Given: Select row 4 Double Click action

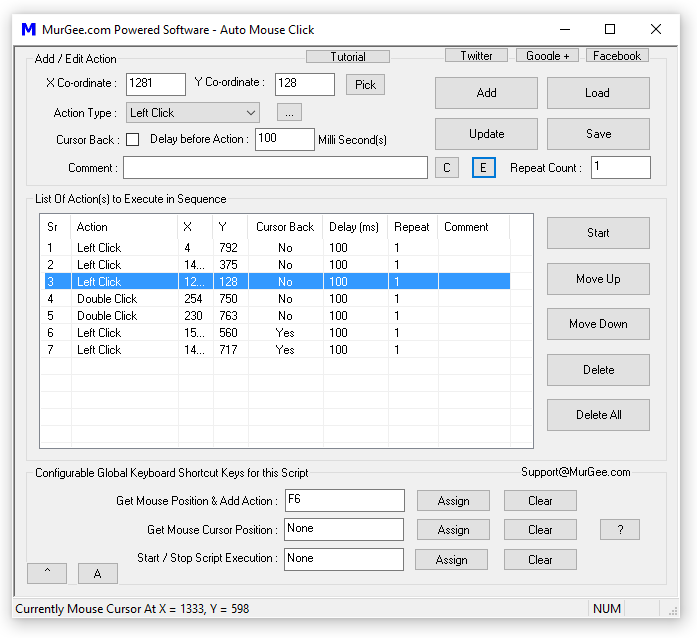Looking at the screenshot, I should click(277, 299).
